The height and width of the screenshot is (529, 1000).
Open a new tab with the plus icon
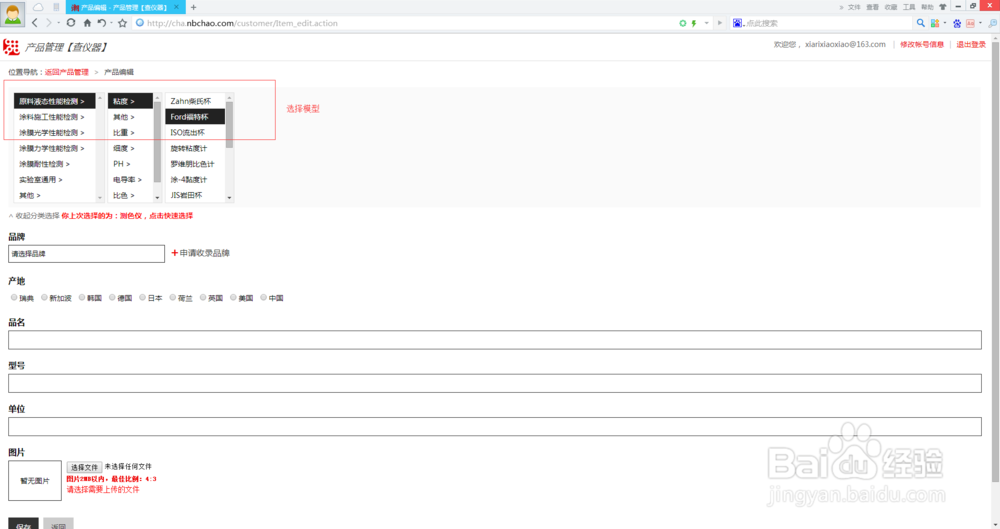tap(193, 8)
